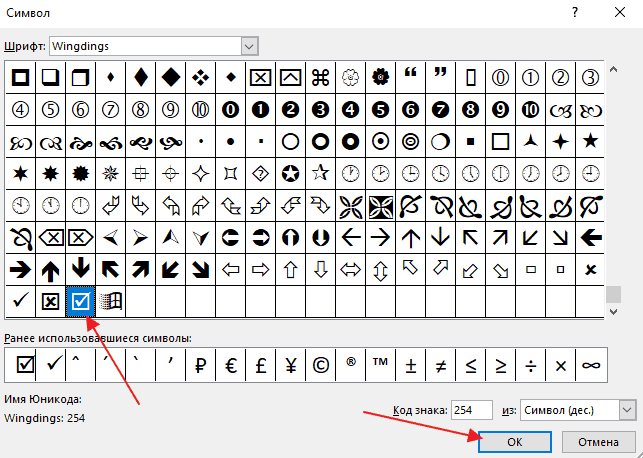643x458 pixels.
Task: Select the highlighted blue checked box symbol
Action: (80, 300)
